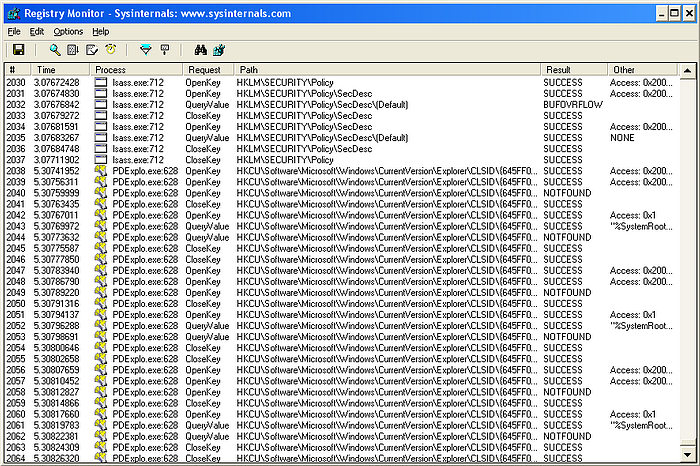This screenshot has width=700, height=466.
Task: Select the HKCU path in row 2053
Action: (387, 337)
